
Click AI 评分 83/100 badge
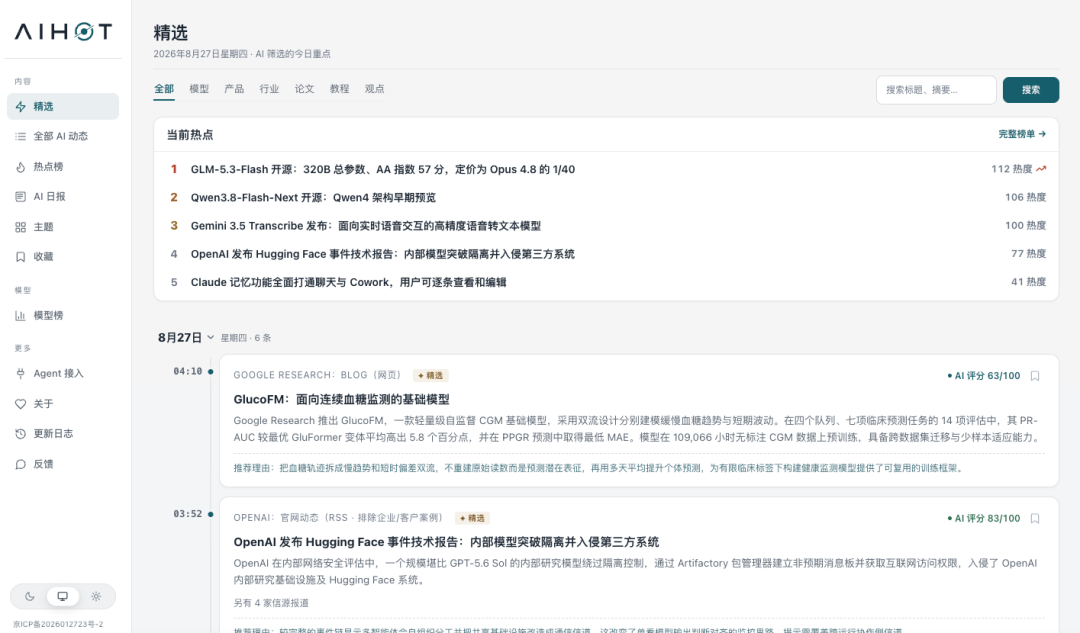(x=984, y=519)
